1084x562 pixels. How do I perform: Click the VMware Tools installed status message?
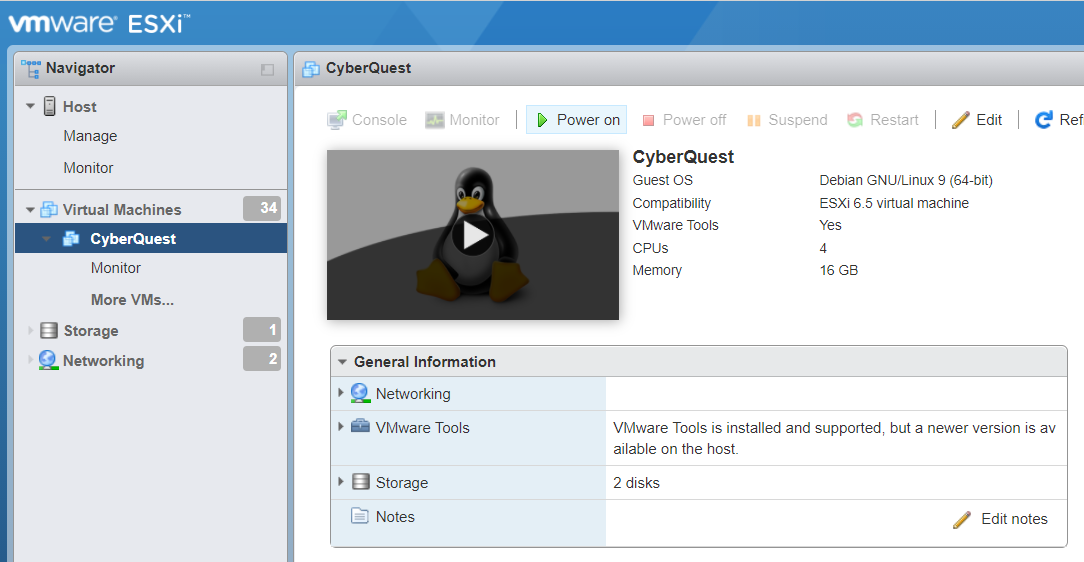pyautogui.click(x=834, y=438)
